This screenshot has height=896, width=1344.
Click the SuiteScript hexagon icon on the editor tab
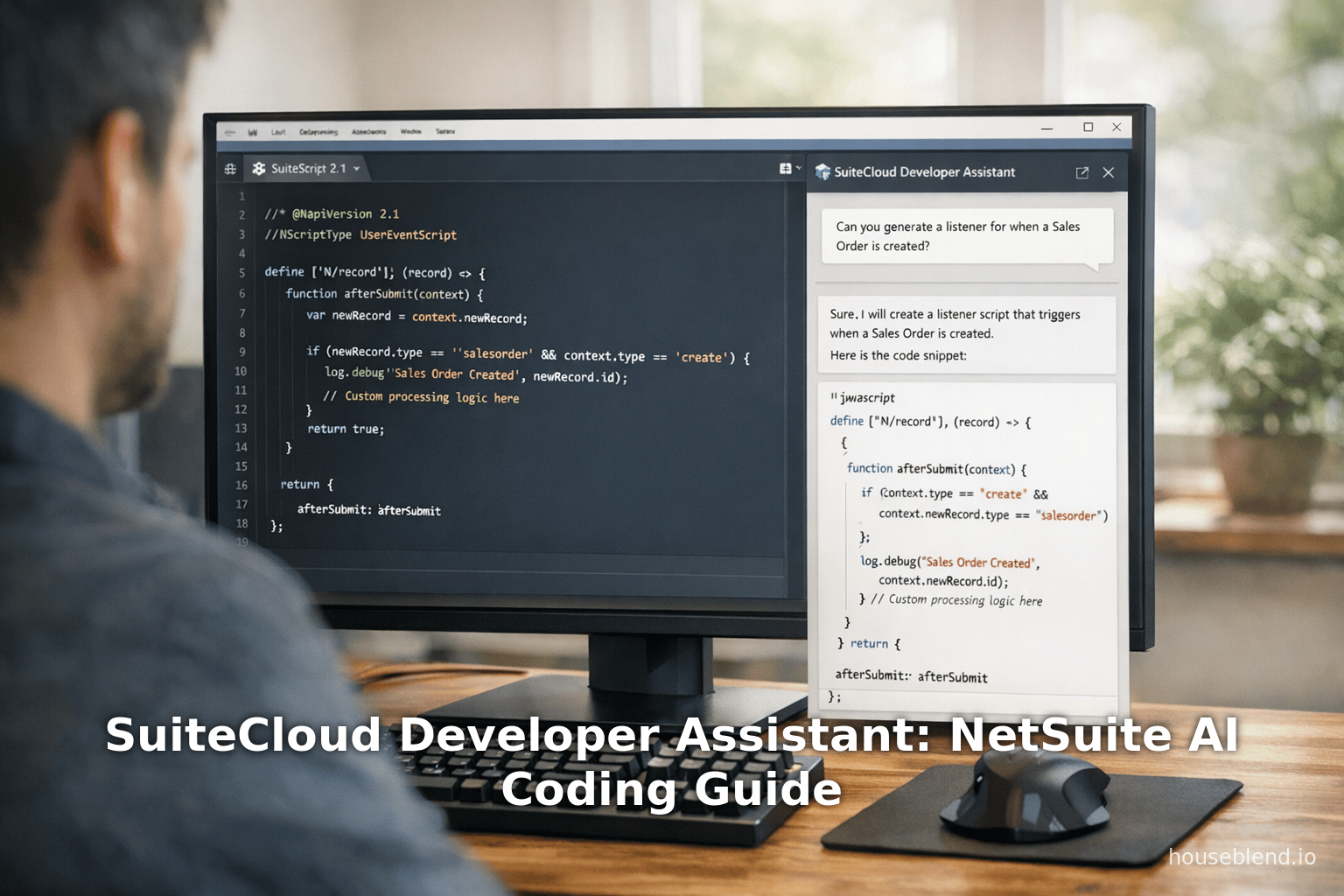pos(258,168)
